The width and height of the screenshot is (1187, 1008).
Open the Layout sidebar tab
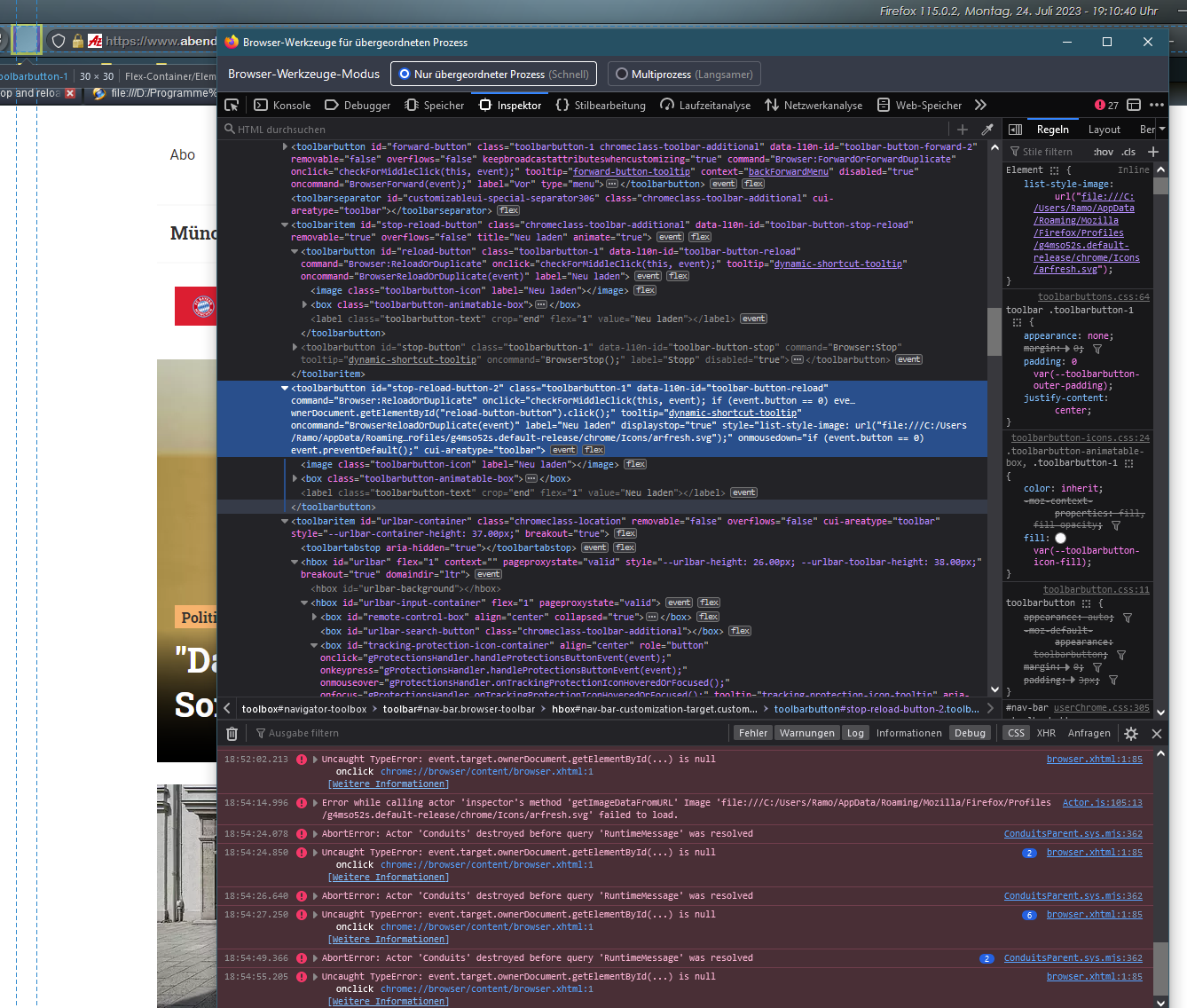pyautogui.click(x=1104, y=130)
